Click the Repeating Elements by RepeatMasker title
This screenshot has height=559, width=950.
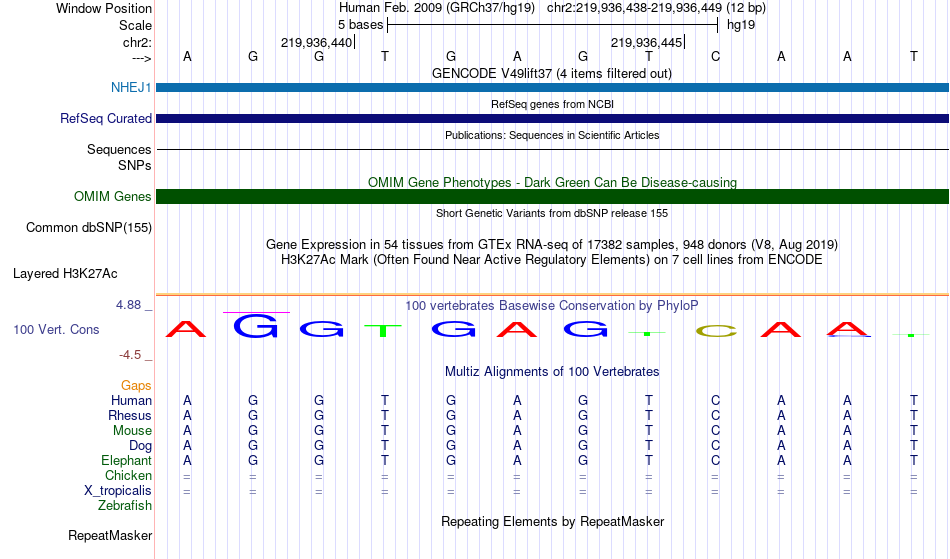(553, 521)
